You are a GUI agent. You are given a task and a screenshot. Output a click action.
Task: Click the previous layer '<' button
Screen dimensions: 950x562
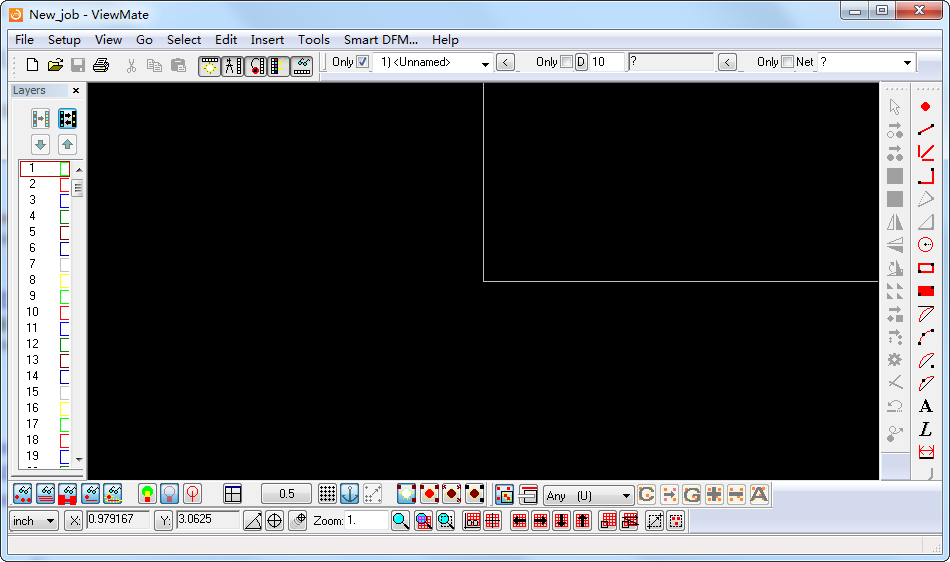click(505, 62)
